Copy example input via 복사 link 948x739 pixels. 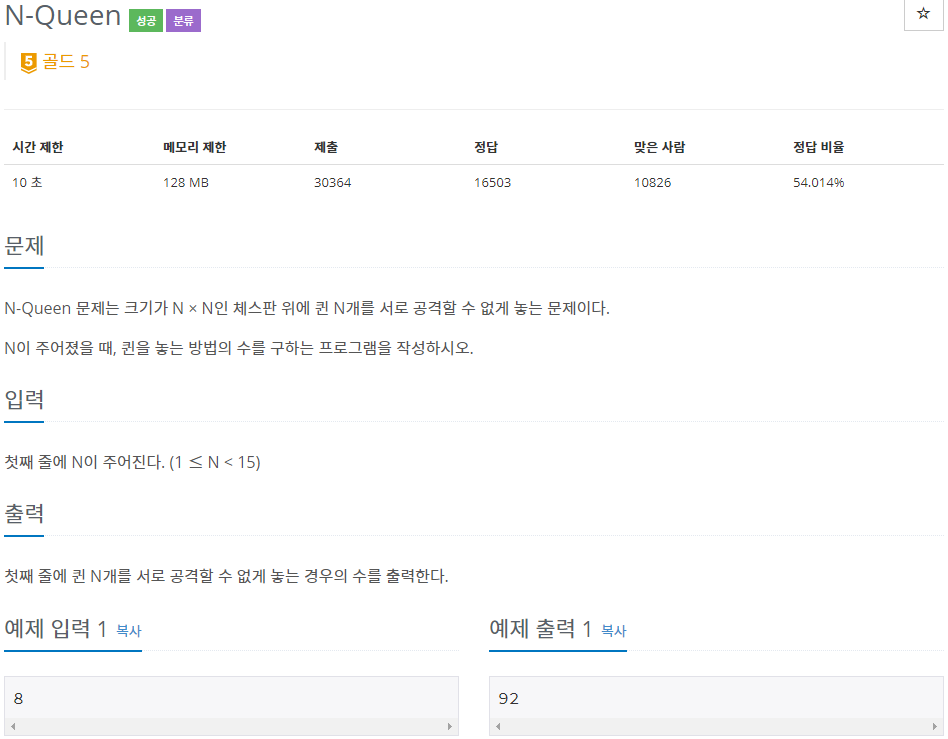(x=129, y=631)
